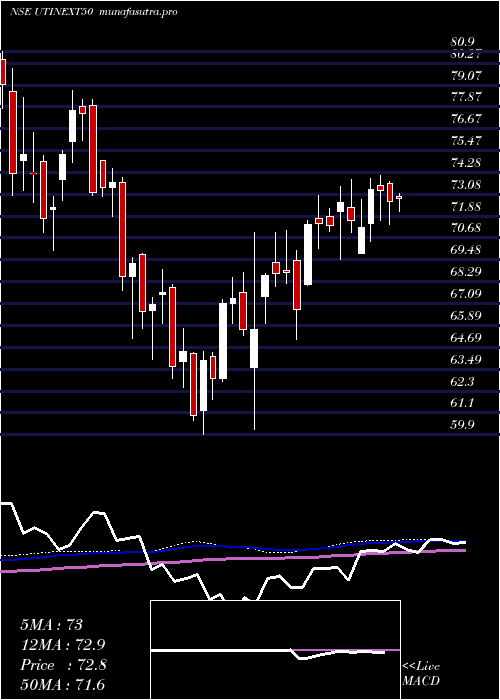Click the 77.87 price axis label

[467, 97]
